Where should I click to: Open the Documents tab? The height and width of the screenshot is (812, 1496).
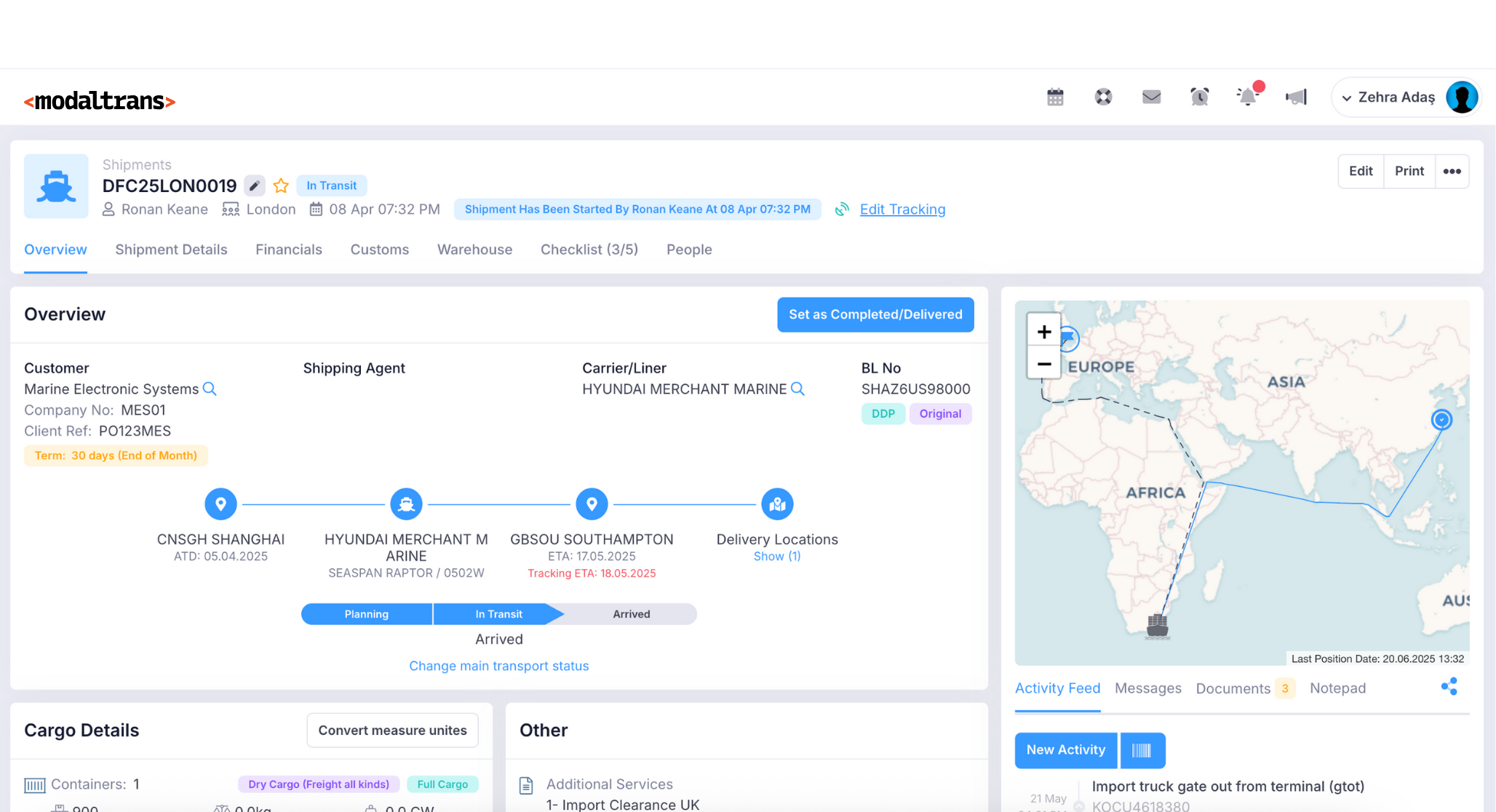[x=1233, y=688]
